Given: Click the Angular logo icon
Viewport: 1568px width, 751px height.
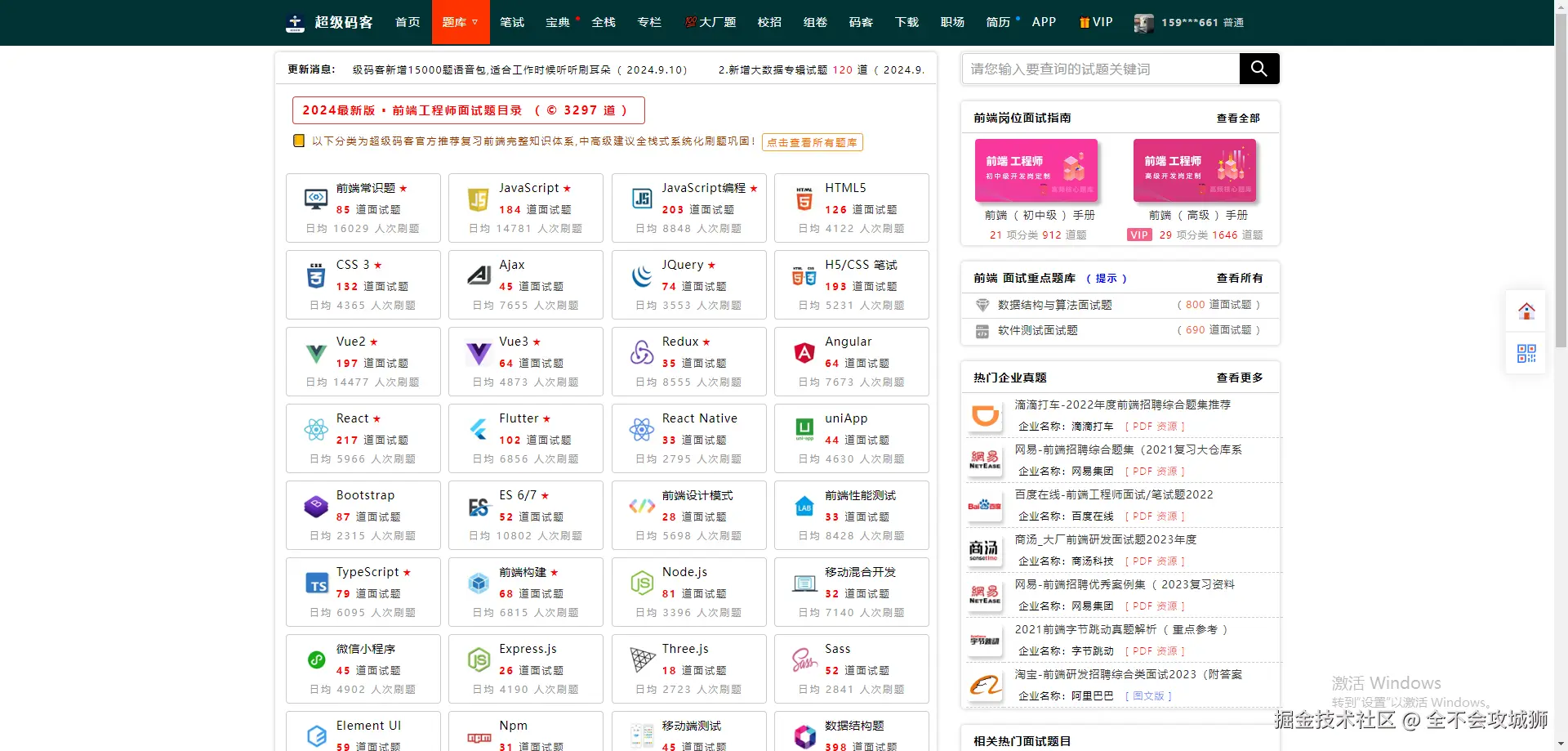Looking at the screenshot, I should (805, 352).
